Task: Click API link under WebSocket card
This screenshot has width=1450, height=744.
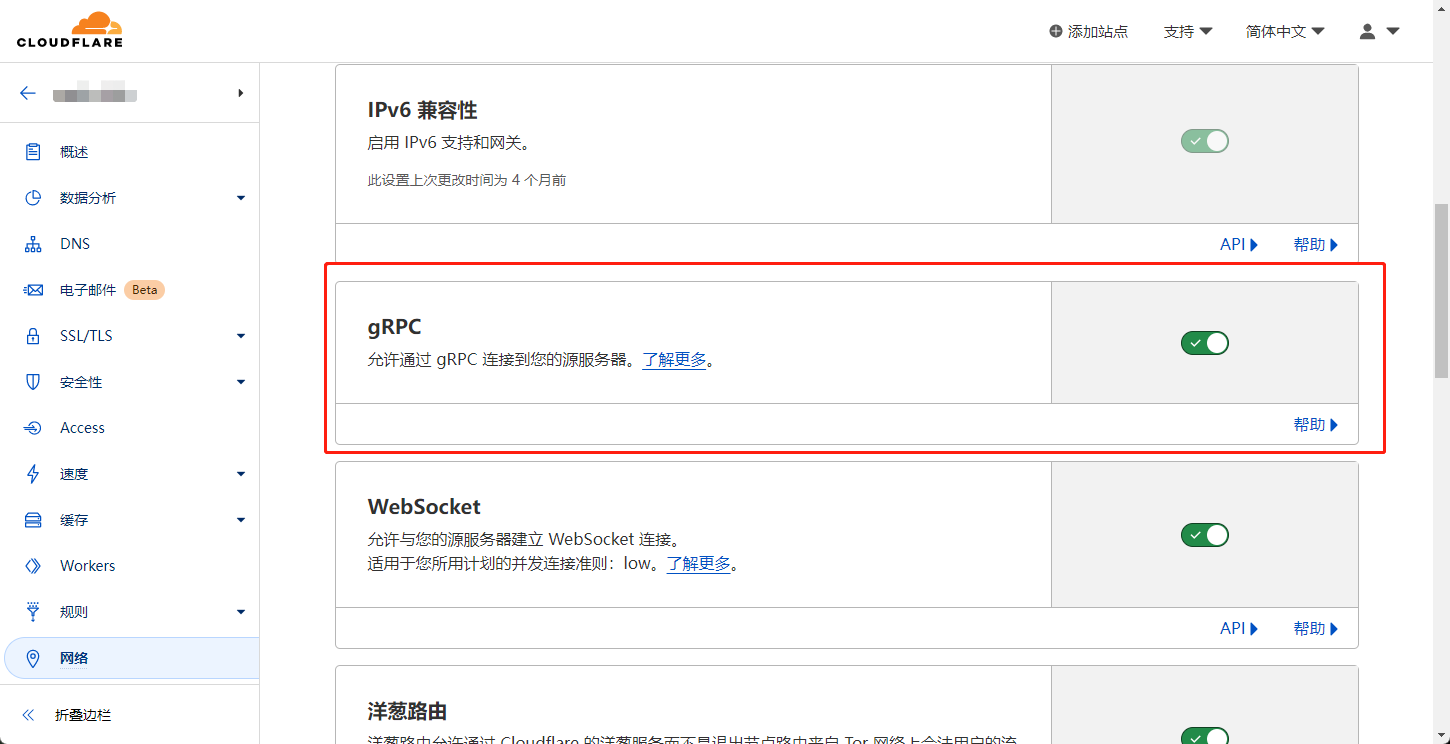Action: point(1239,628)
